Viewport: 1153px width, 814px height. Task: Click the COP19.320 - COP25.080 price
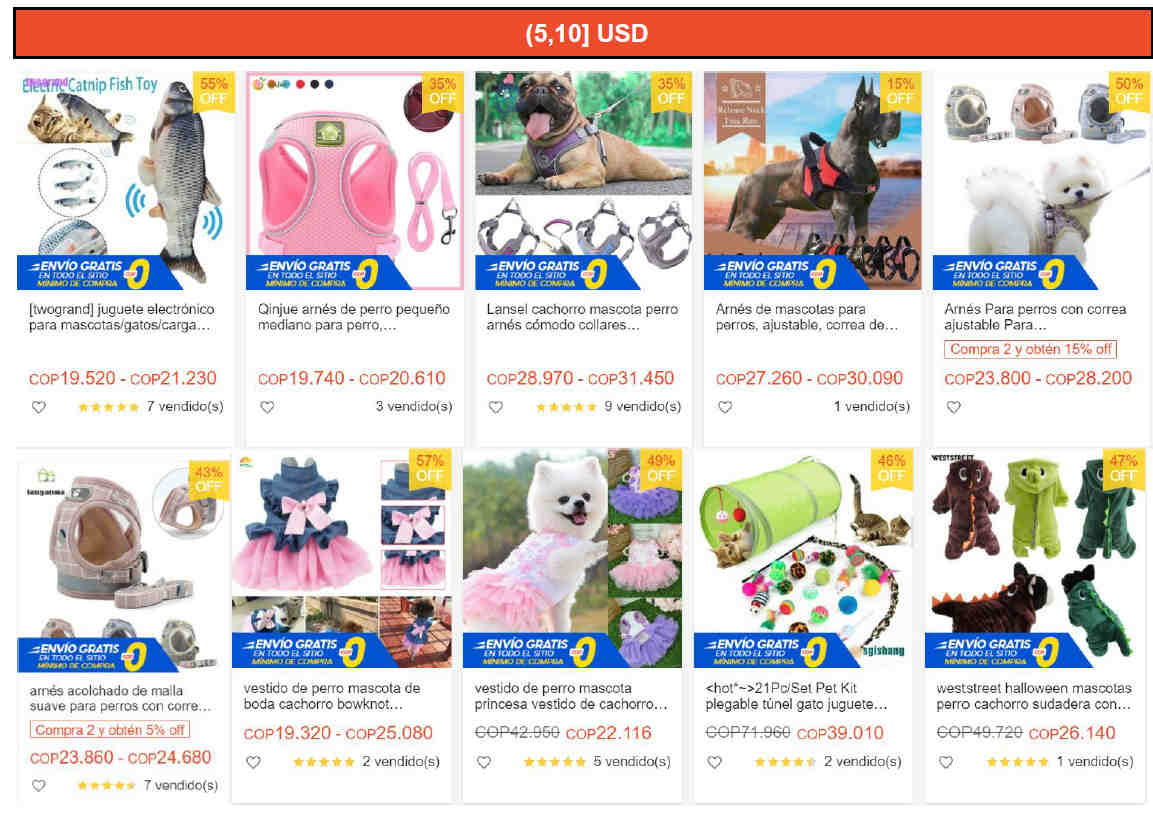click(338, 733)
